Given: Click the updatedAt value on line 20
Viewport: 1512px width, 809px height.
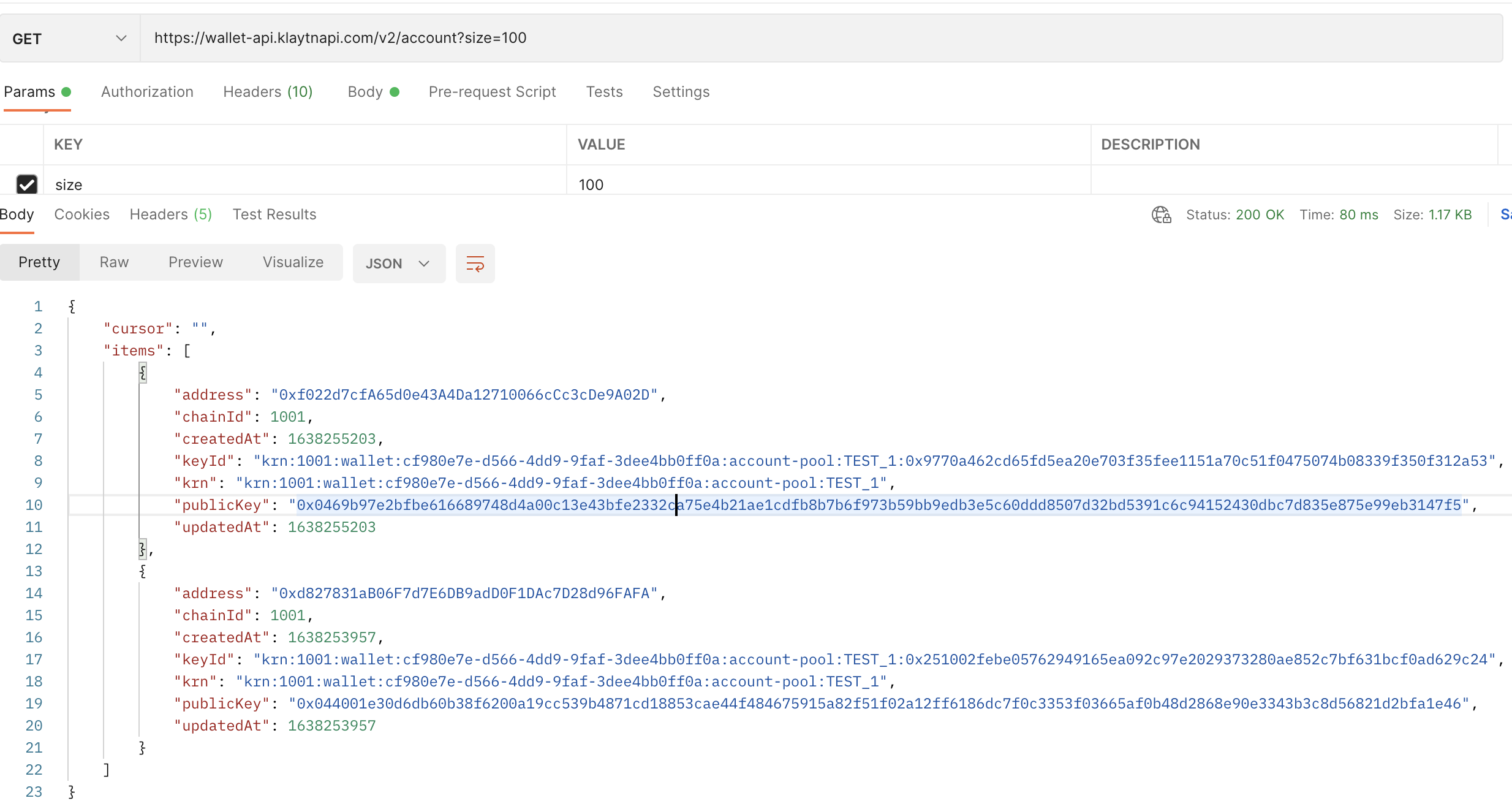Looking at the screenshot, I should click(x=331, y=726).
